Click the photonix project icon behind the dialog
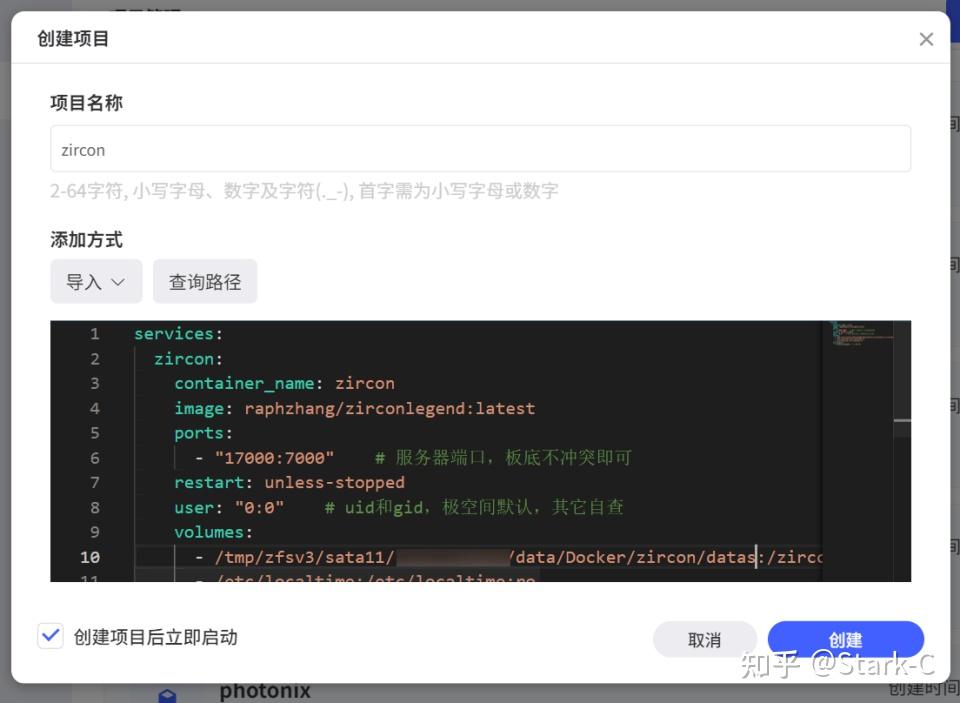Viewport: 960px width, 703px height. point(168,694)
